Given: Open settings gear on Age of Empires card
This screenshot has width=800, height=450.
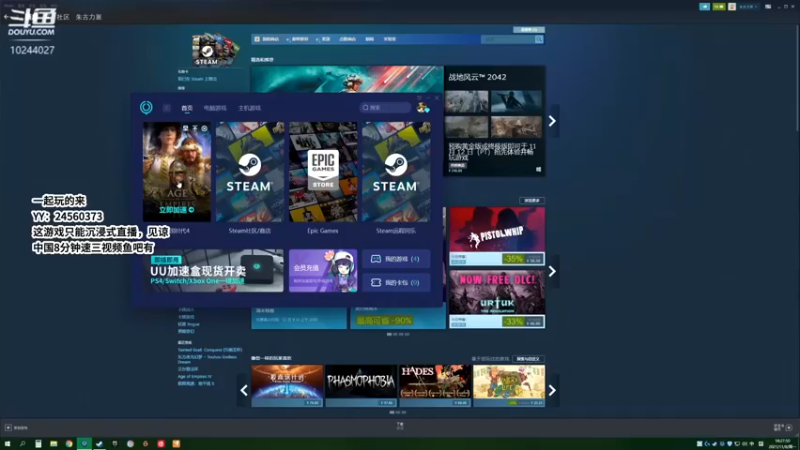Looking at the screenshot, I should (204, 128).
